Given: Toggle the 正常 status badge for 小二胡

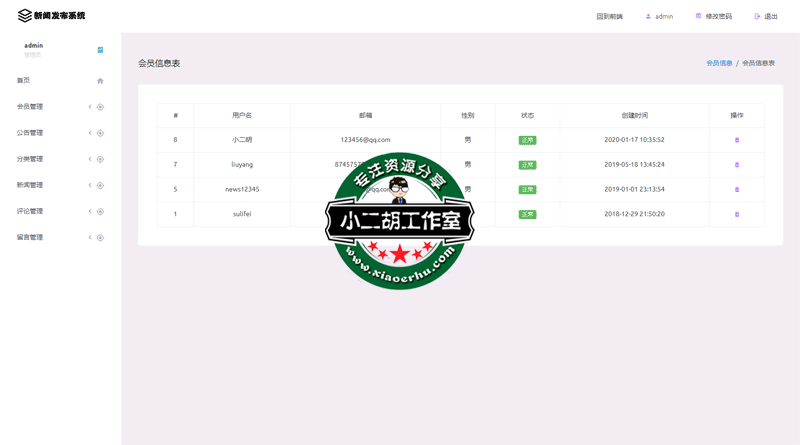Looking at the screenshot, I should (527, 140).
